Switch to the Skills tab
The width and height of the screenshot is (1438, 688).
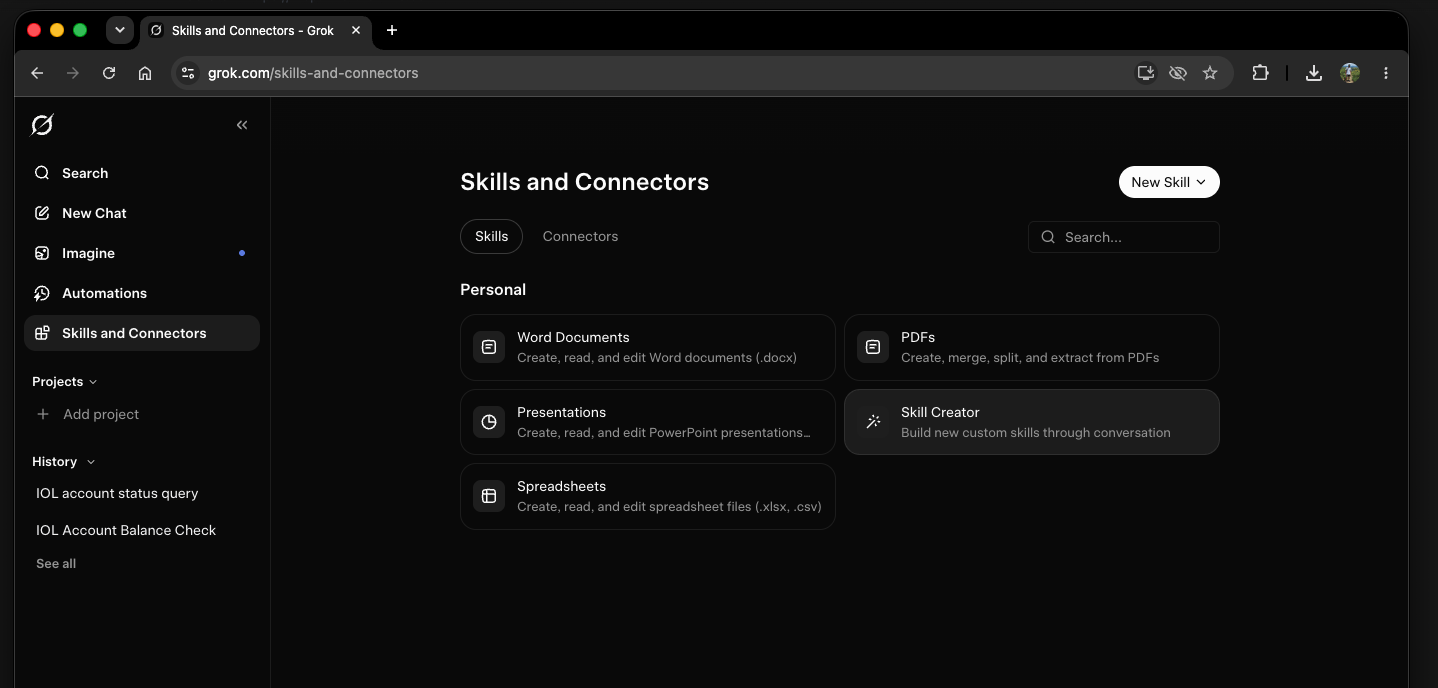pos(491,236)
